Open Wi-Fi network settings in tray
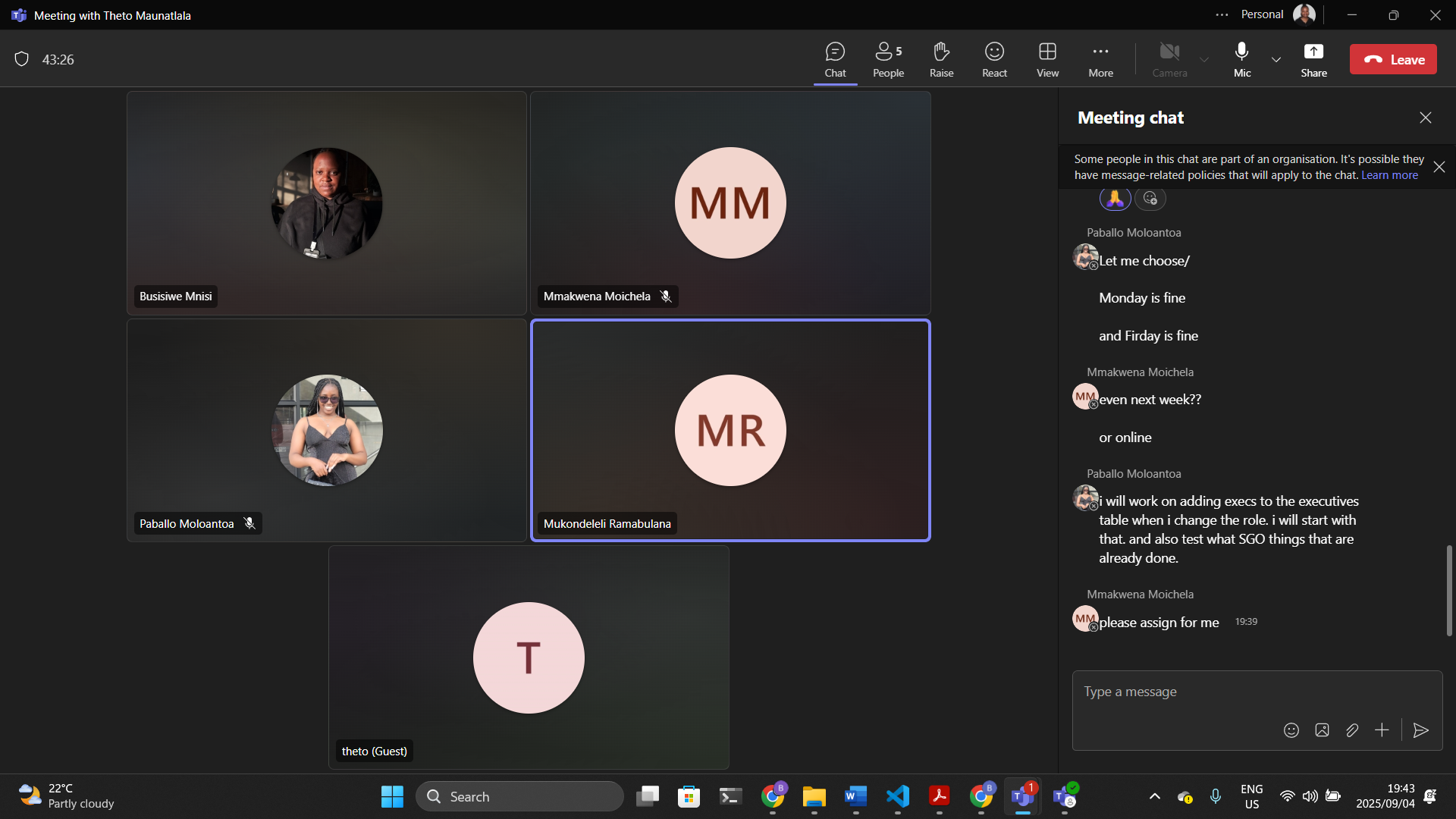 1287,797
